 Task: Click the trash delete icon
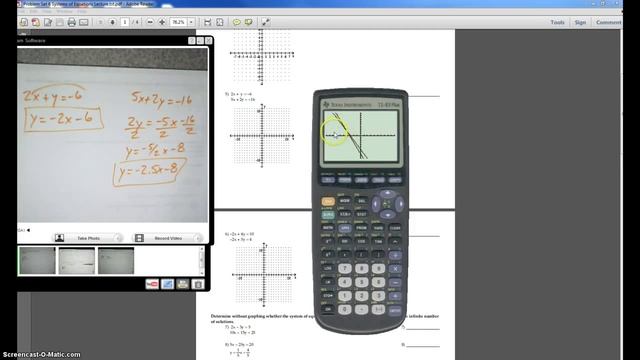[198, 284]
